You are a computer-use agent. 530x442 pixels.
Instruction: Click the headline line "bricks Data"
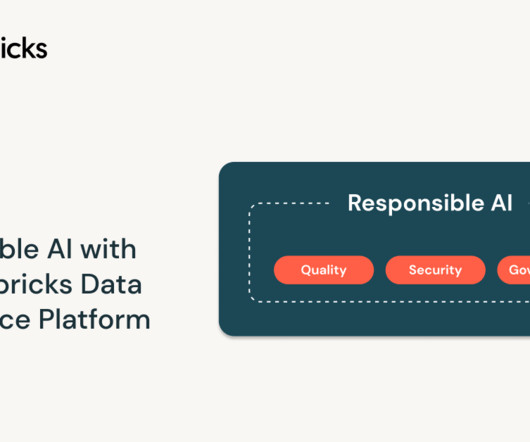tap(70, 284)
